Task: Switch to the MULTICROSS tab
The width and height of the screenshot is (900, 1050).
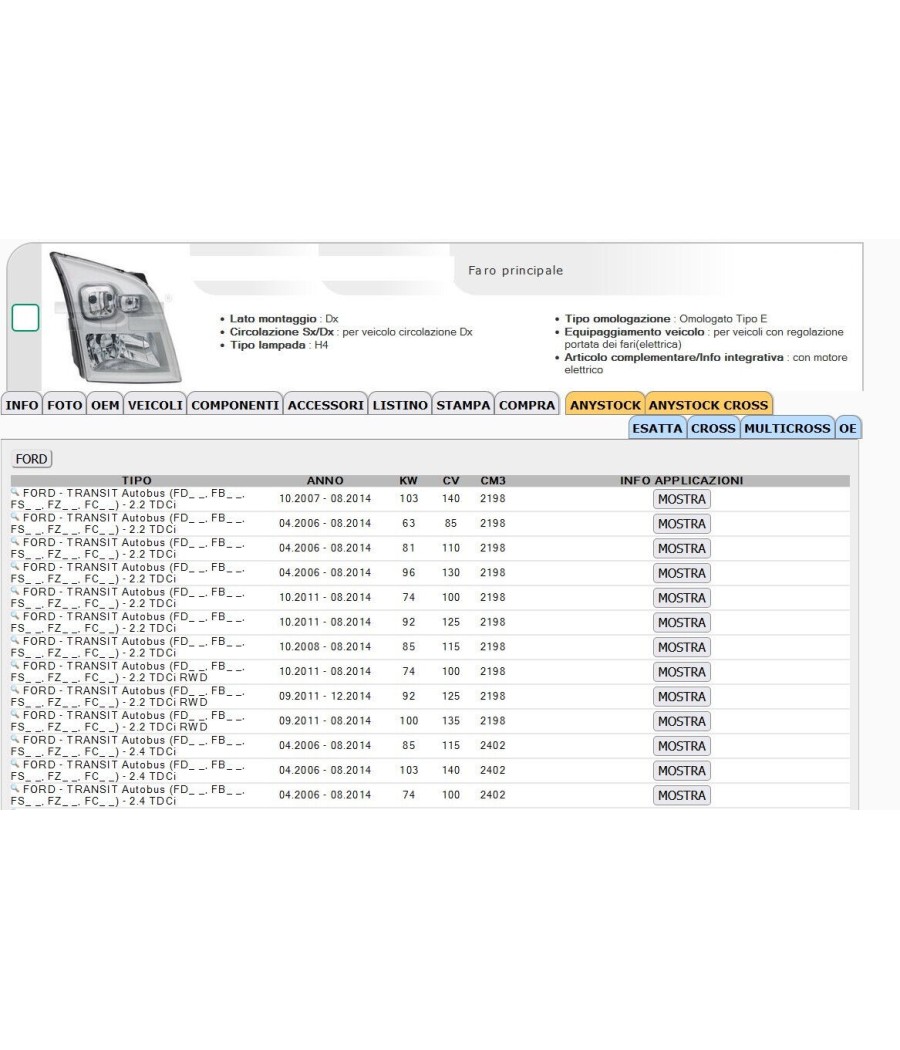Action: pyautogui.click(x=787, y=428)
